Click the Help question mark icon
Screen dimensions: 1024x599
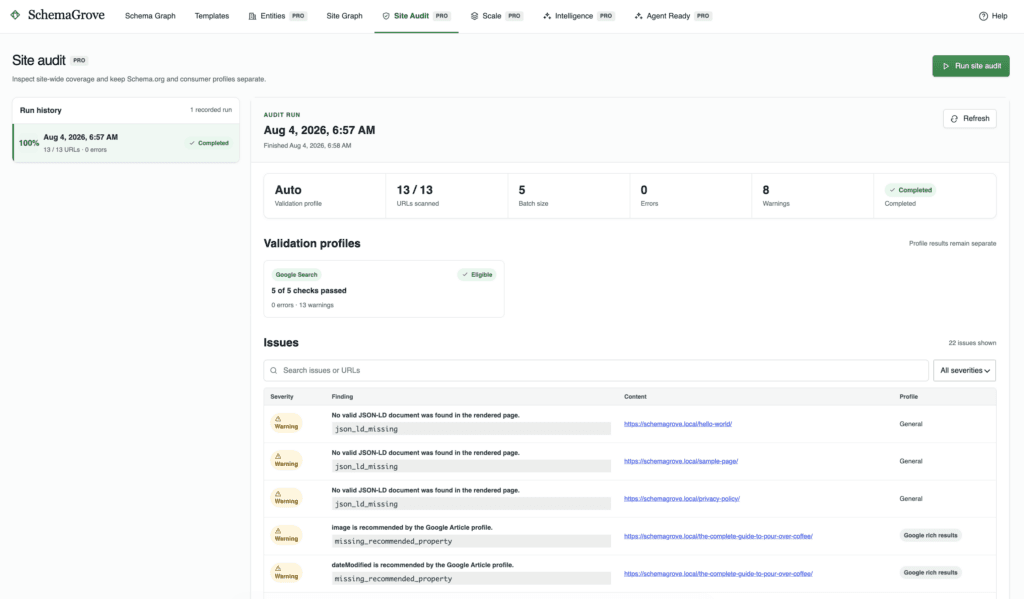[983, 16]
